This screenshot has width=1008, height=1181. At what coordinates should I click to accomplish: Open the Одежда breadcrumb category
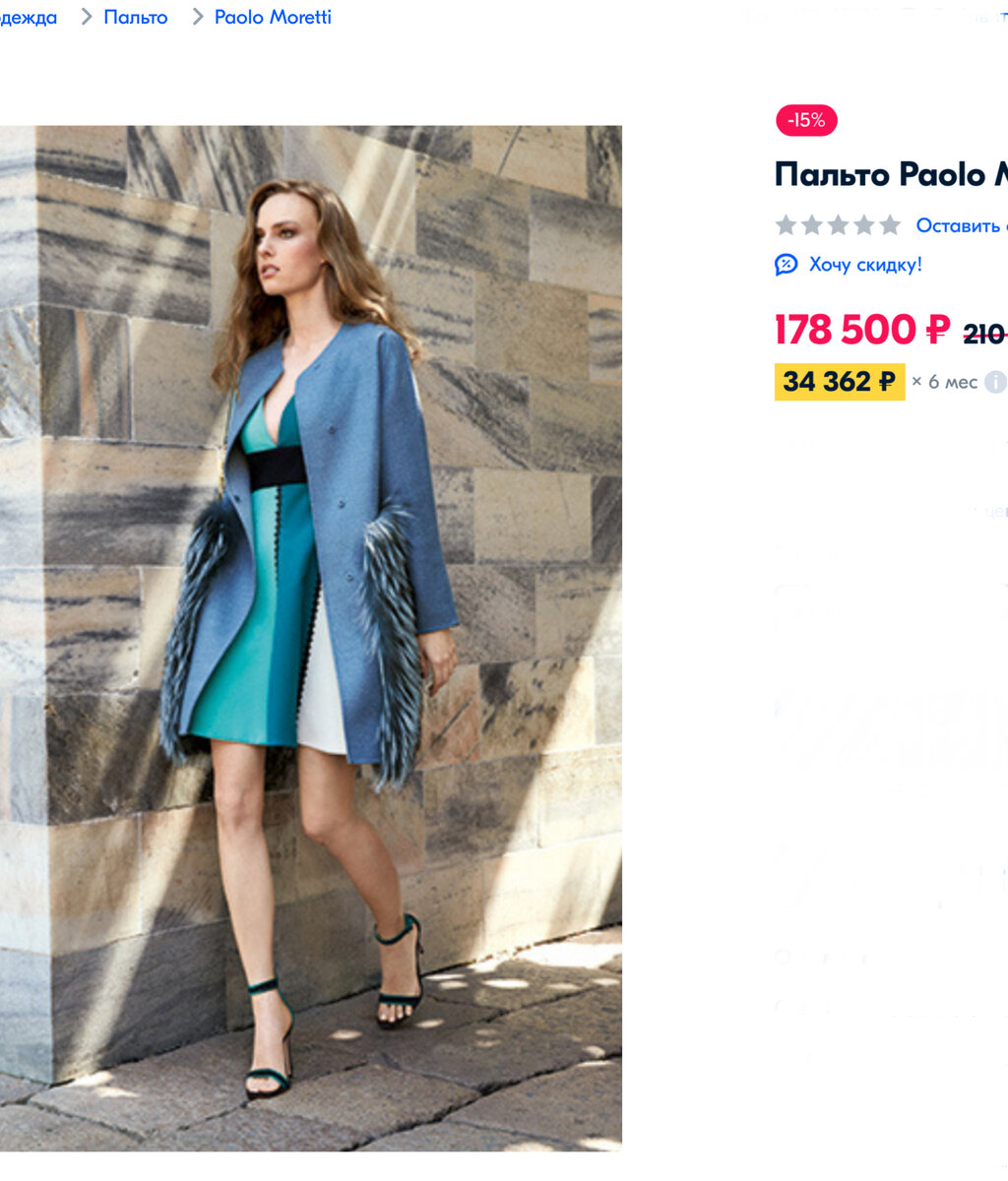(29, 18)
